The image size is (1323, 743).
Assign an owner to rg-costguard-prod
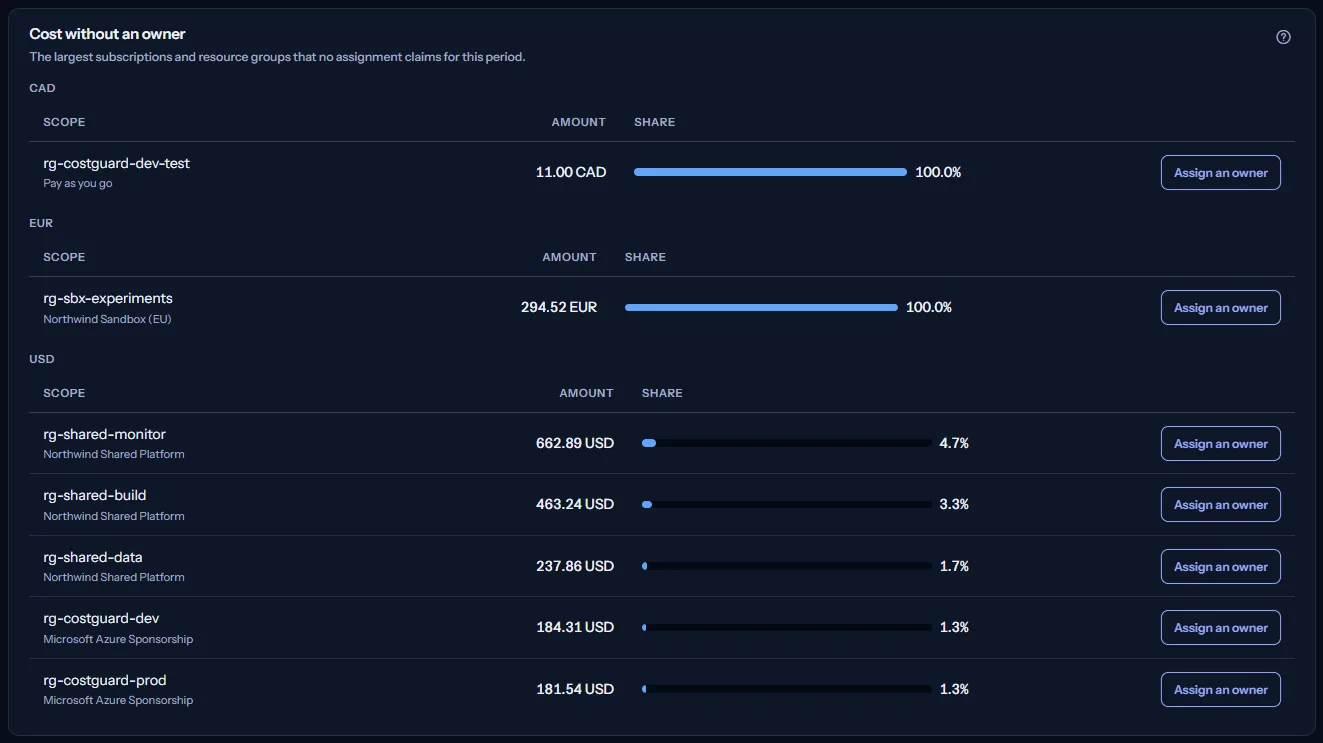1221,690
